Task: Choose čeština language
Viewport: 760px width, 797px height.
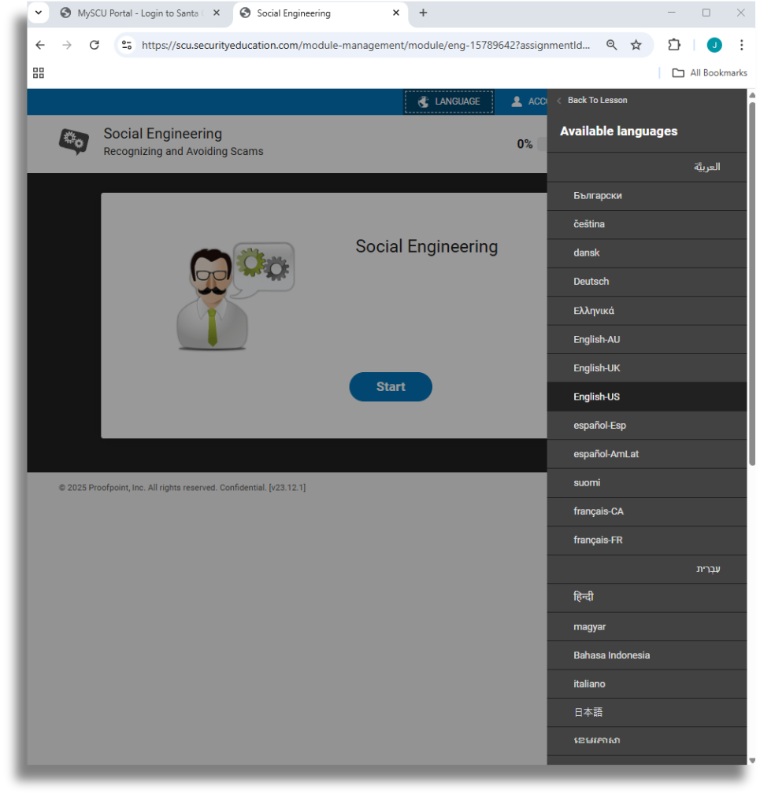Action: click(x=647, y=225)
